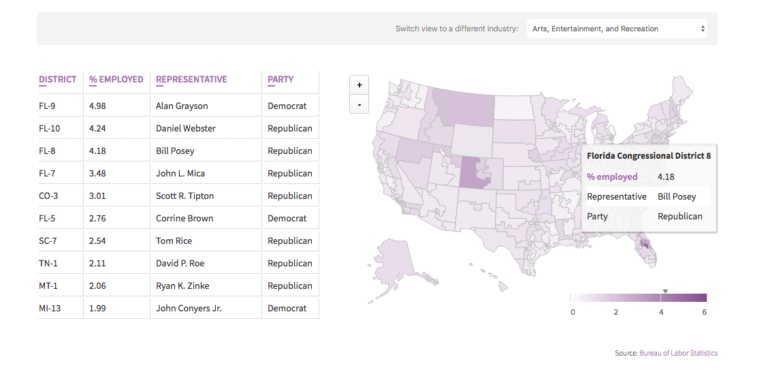Click the 3.01 percent employed value

[97, 196]
